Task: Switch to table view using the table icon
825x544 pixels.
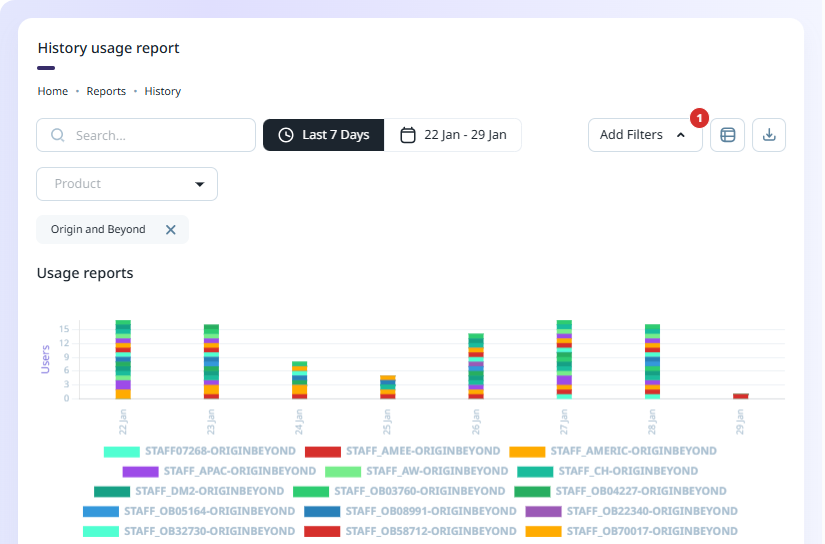Action: [727, 135]
